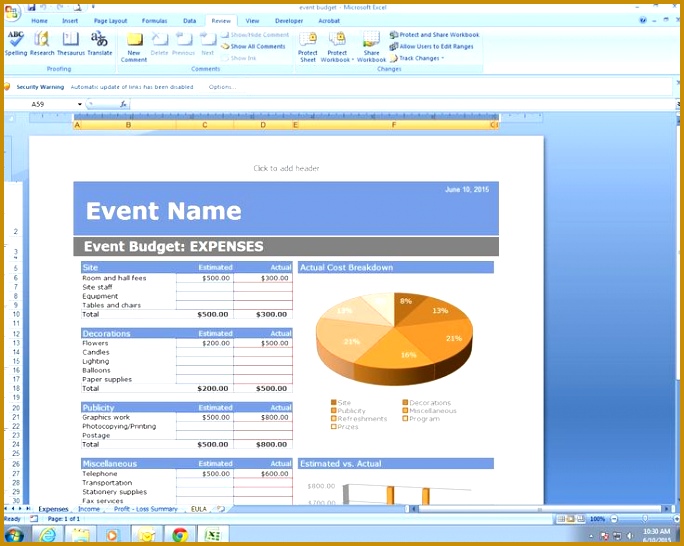The height and width of the screenshot is (546, 684).
Task: Click Protect and Share Workbook
Action: [434, 35]
